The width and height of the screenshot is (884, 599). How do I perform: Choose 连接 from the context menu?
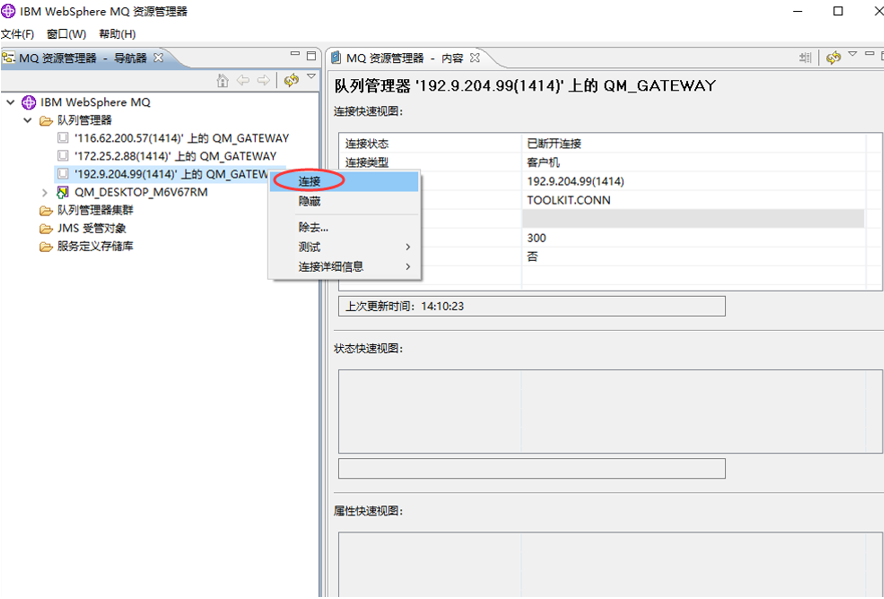pos(344,182)
